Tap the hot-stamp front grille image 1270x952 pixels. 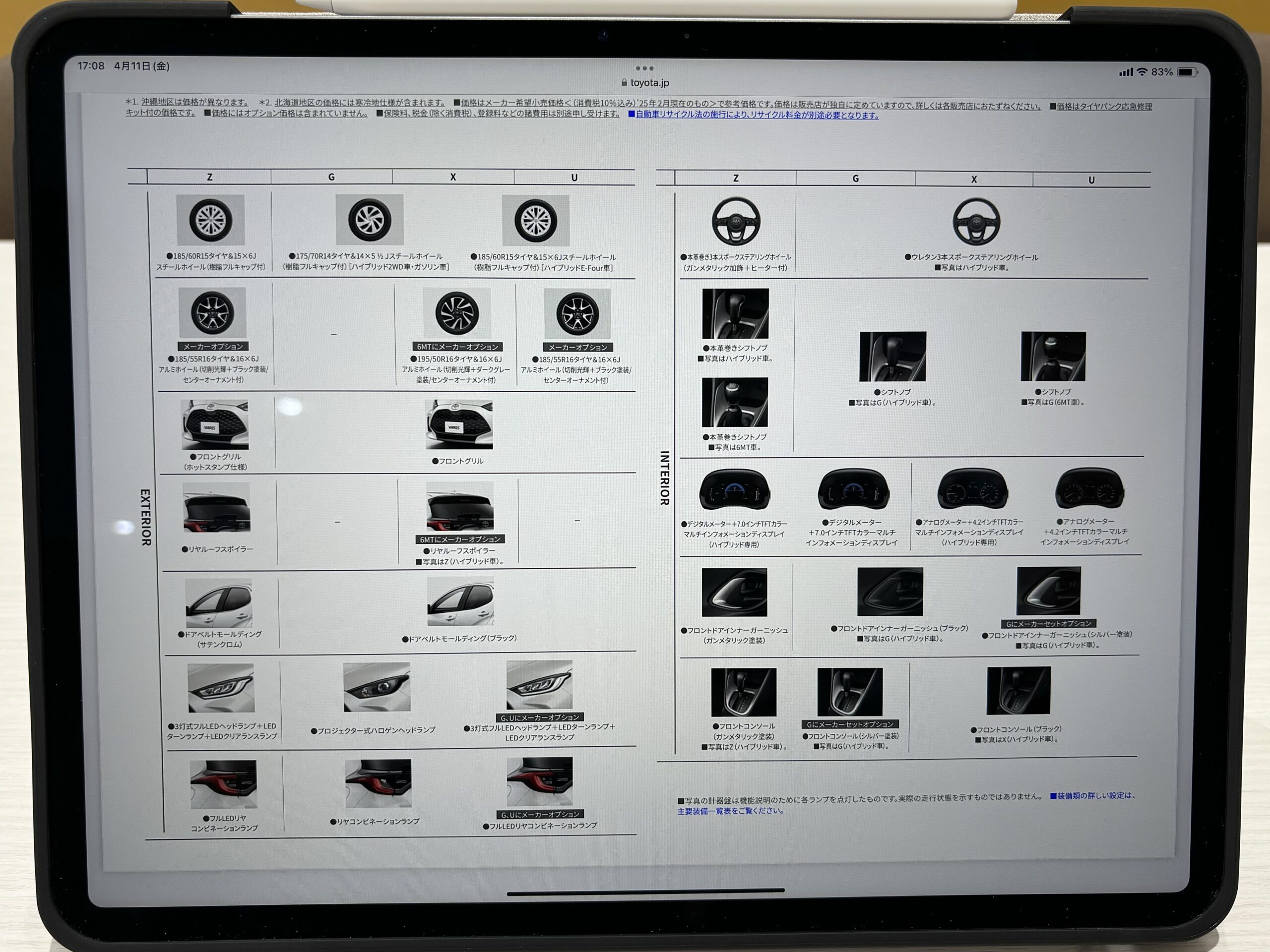click(215, 424)
